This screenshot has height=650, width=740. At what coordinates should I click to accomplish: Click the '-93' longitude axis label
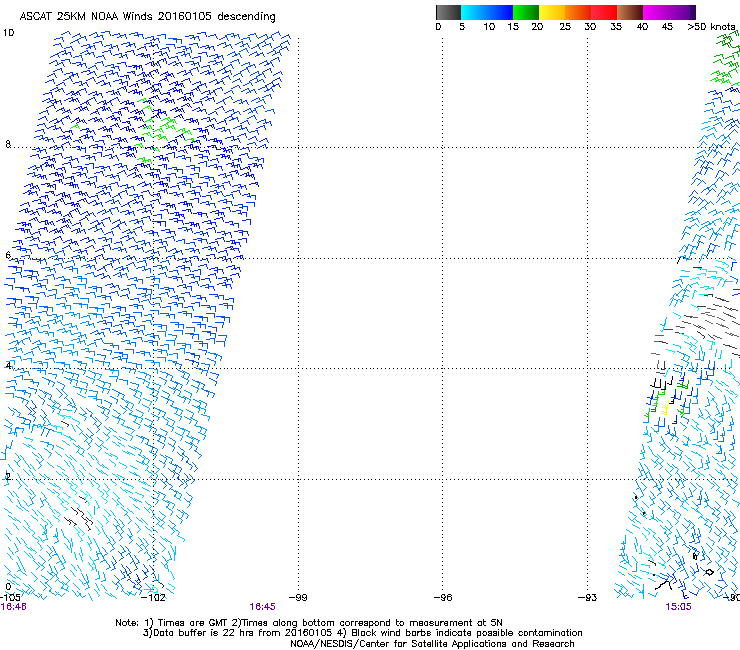pos(588,598)
